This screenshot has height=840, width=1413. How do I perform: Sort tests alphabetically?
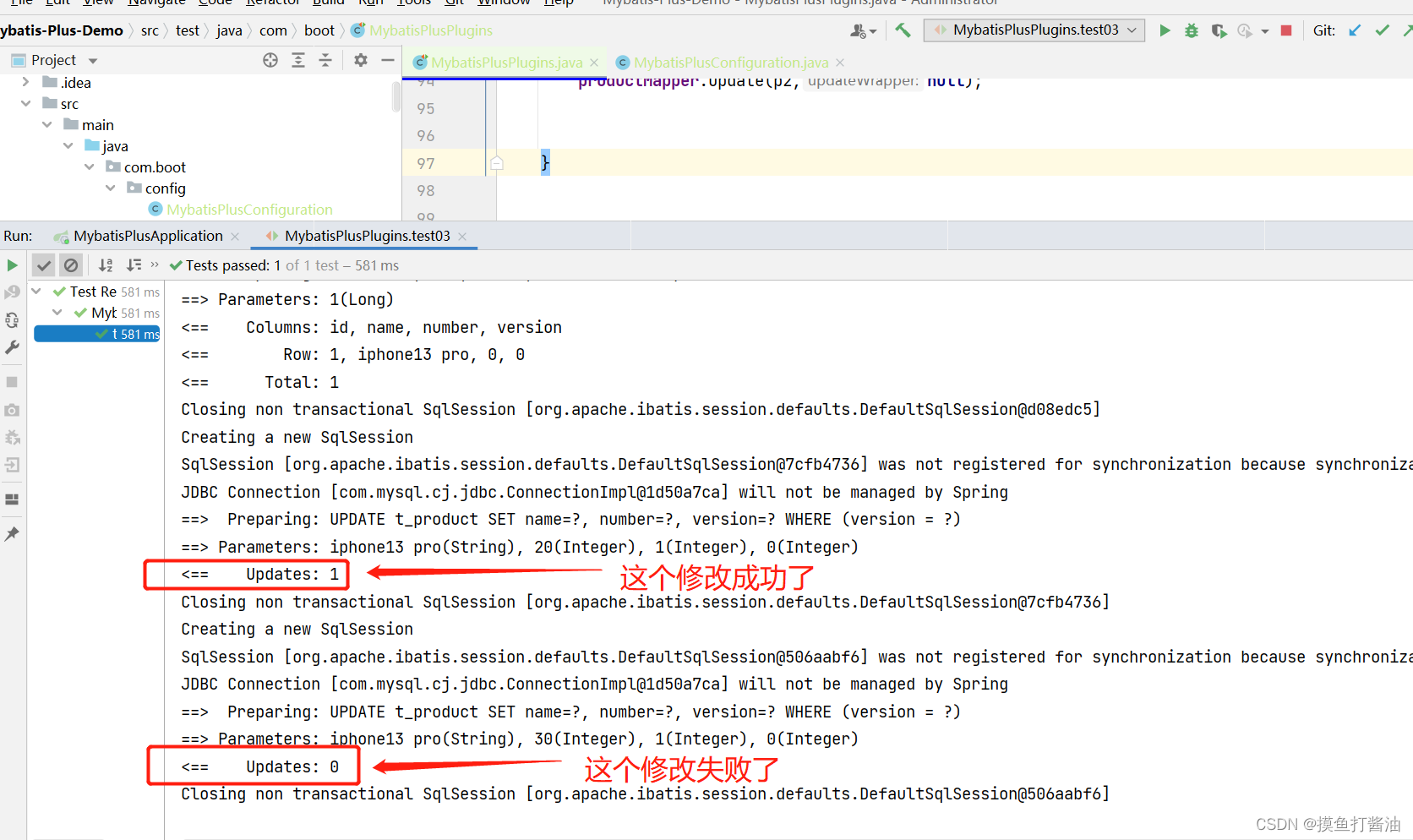point(106,265)
